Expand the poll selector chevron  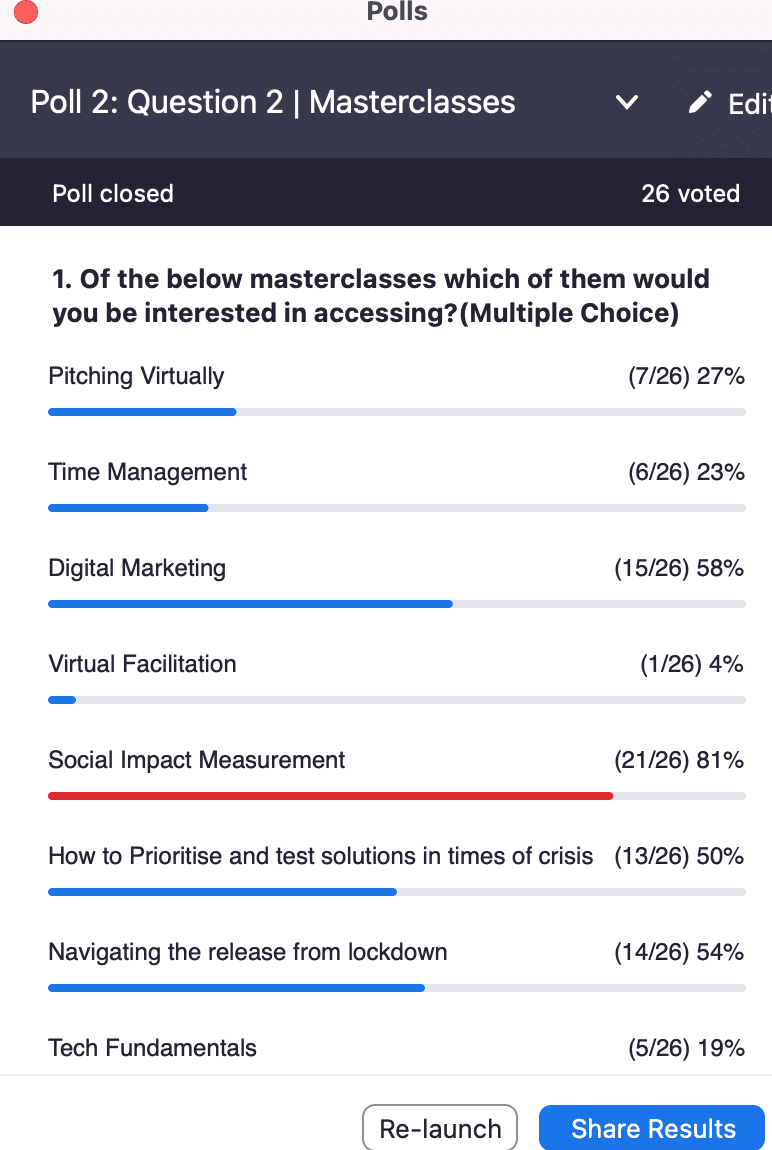point(627,102)
